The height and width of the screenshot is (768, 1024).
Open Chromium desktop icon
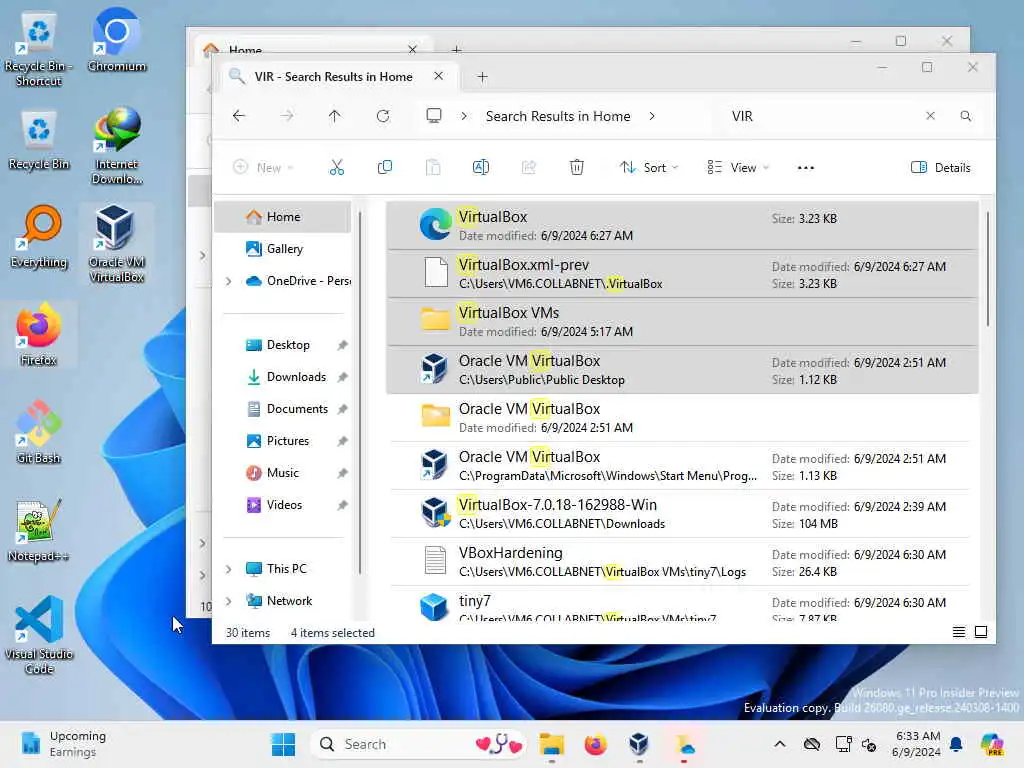coord(116,39)
